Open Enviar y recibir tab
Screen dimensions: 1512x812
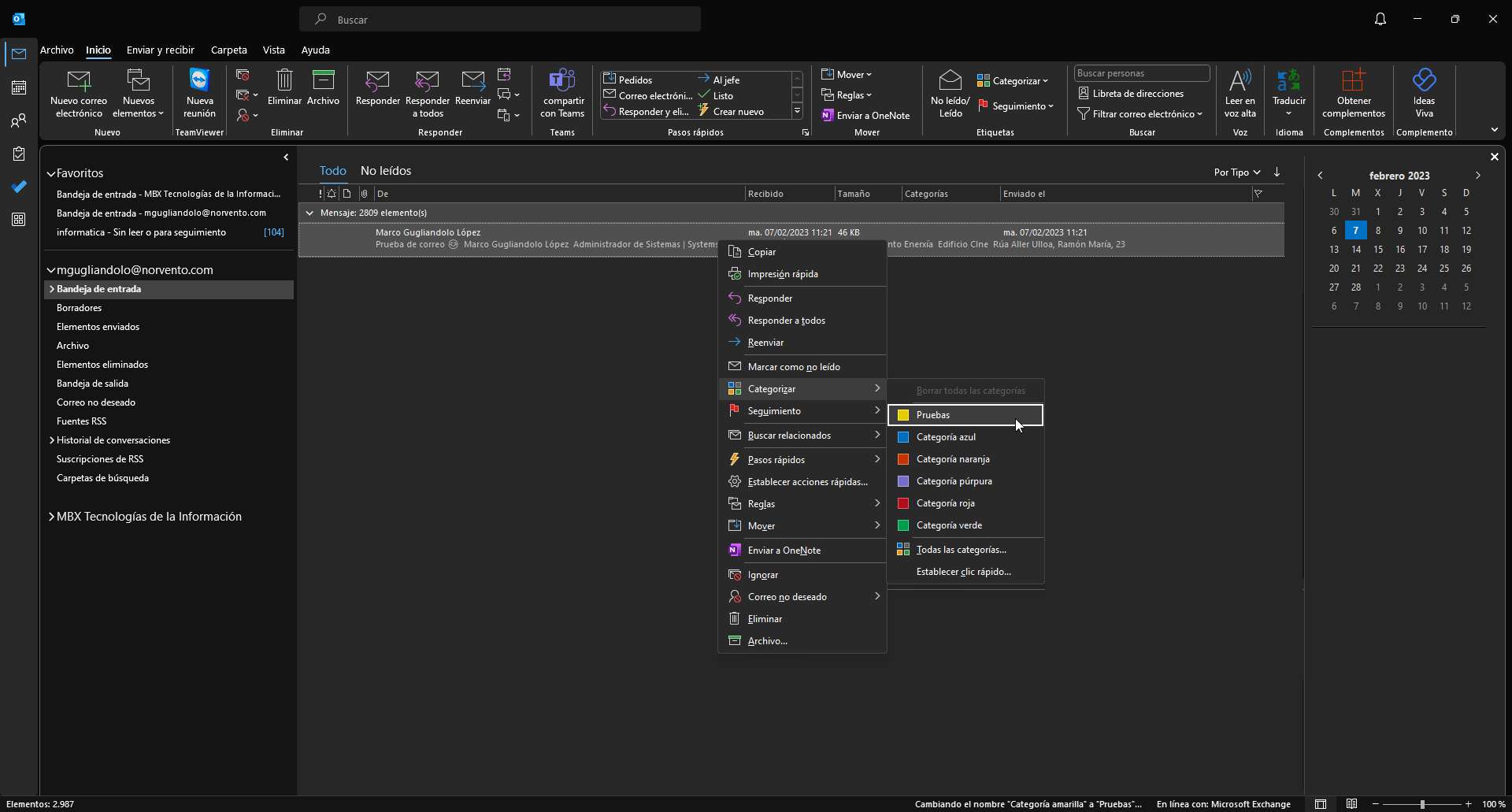(160, 50)
